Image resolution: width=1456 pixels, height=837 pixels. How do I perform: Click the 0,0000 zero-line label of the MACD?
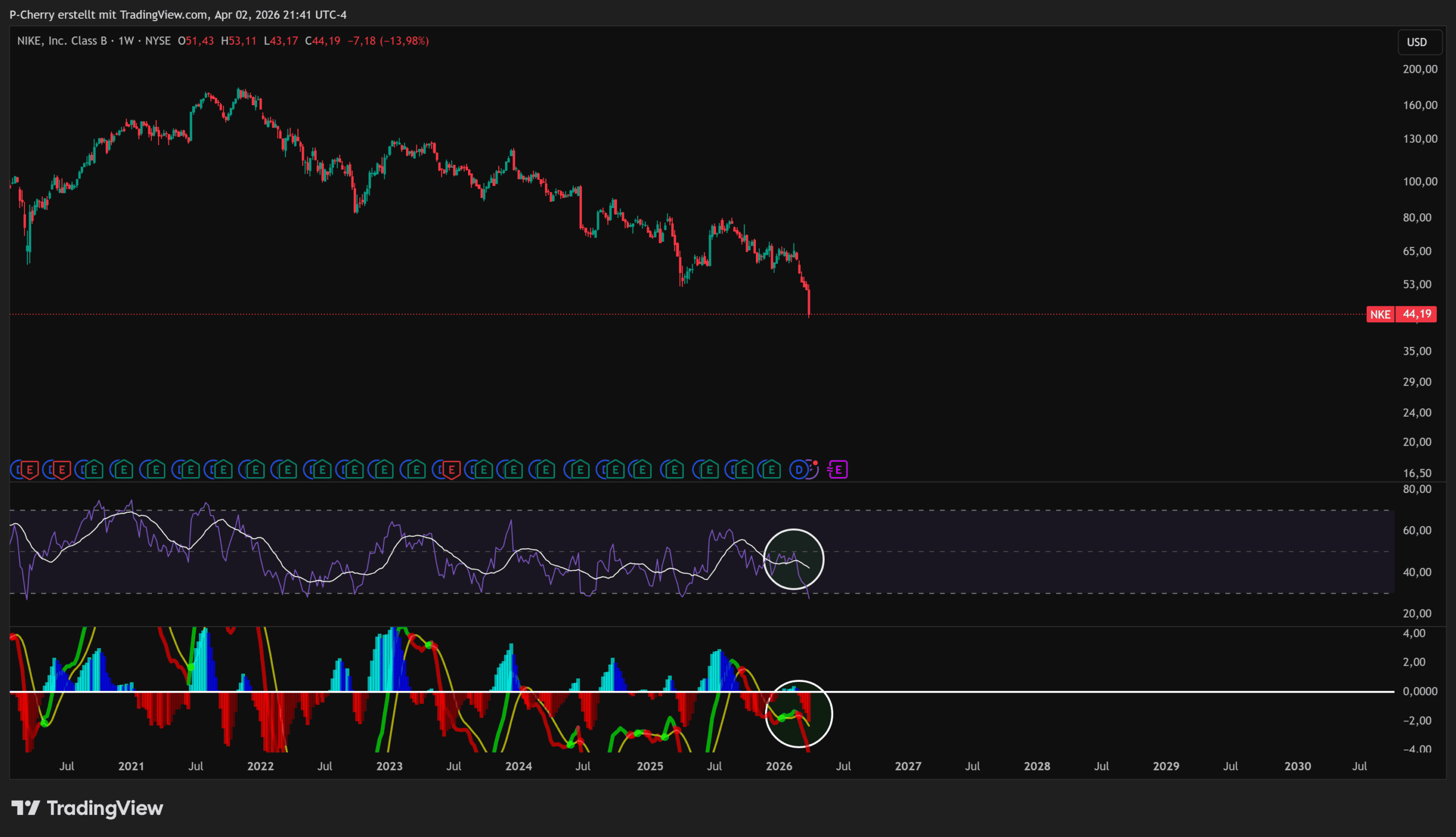click(1420, 691)
